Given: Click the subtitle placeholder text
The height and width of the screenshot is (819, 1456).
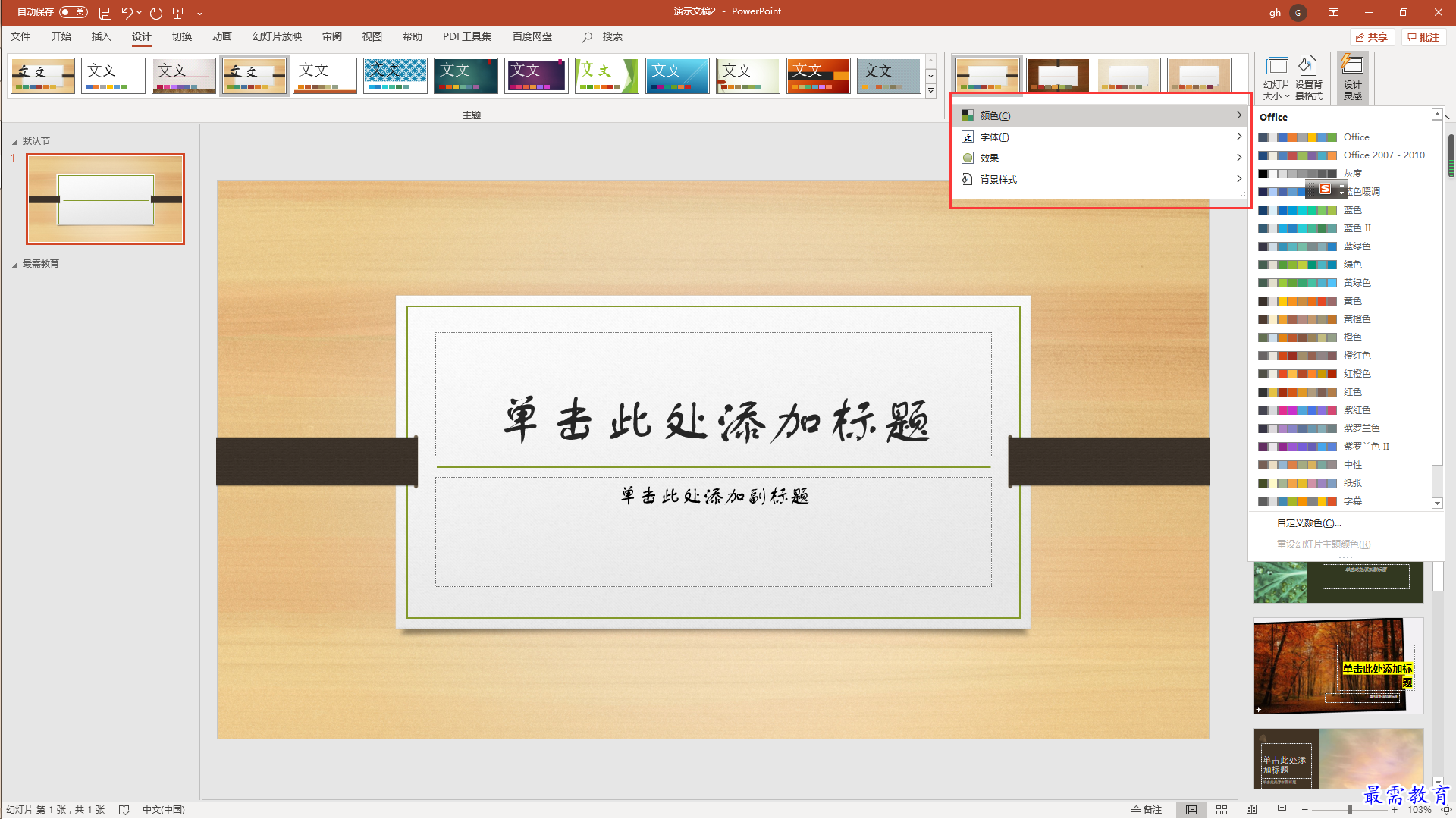Looking at the screenshot, I should pyautogui.click(x=714, y=496).
